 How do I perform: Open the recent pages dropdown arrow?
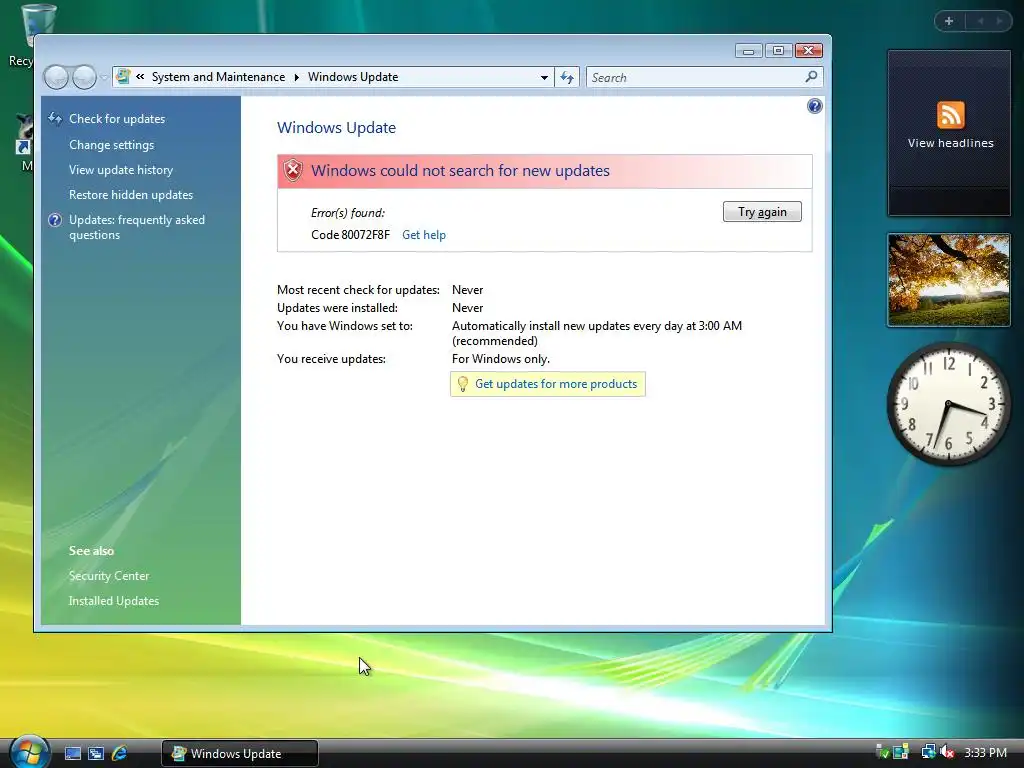[x=103, y=78]
